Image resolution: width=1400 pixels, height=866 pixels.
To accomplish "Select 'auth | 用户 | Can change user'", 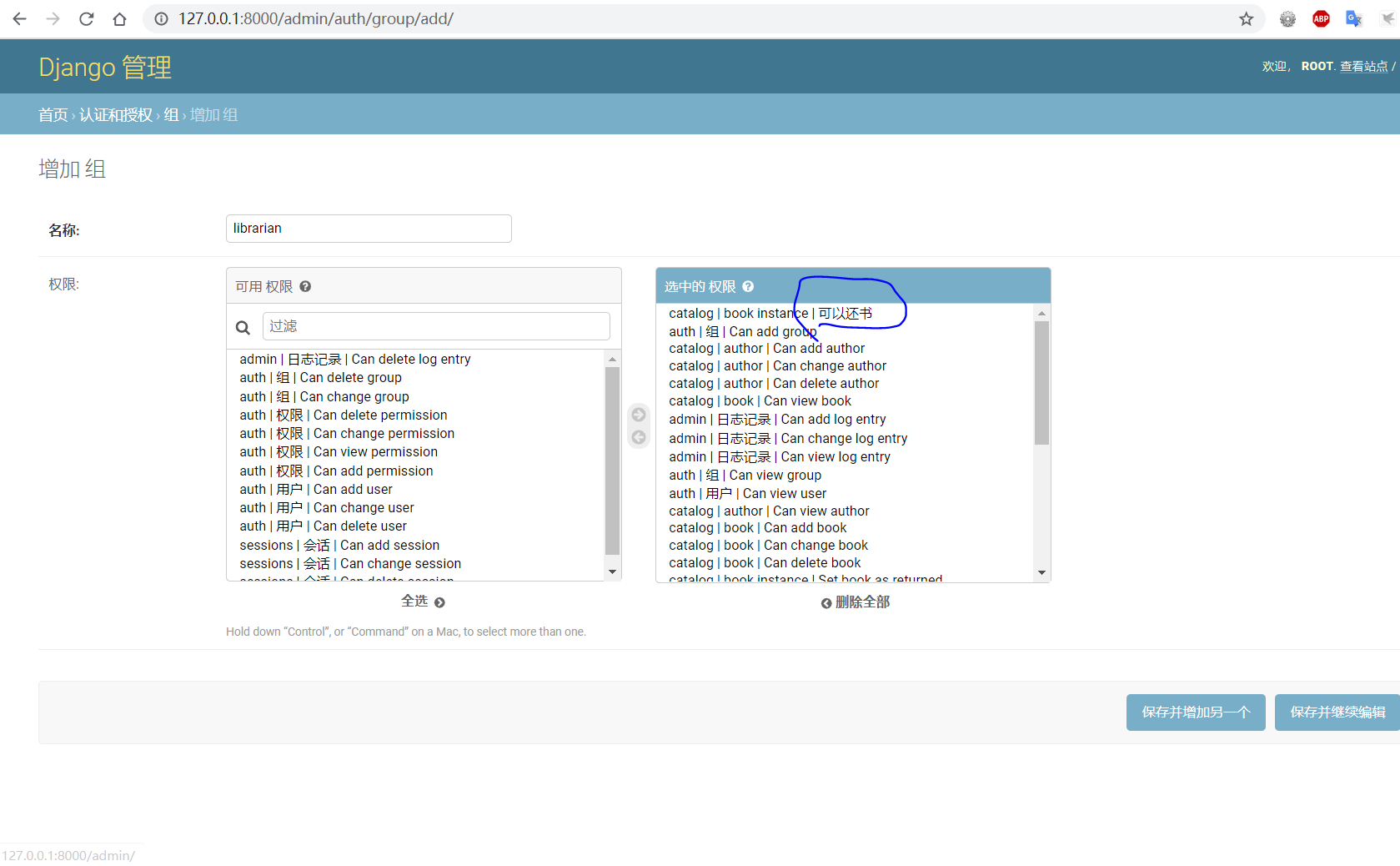I will click(415, 507).
